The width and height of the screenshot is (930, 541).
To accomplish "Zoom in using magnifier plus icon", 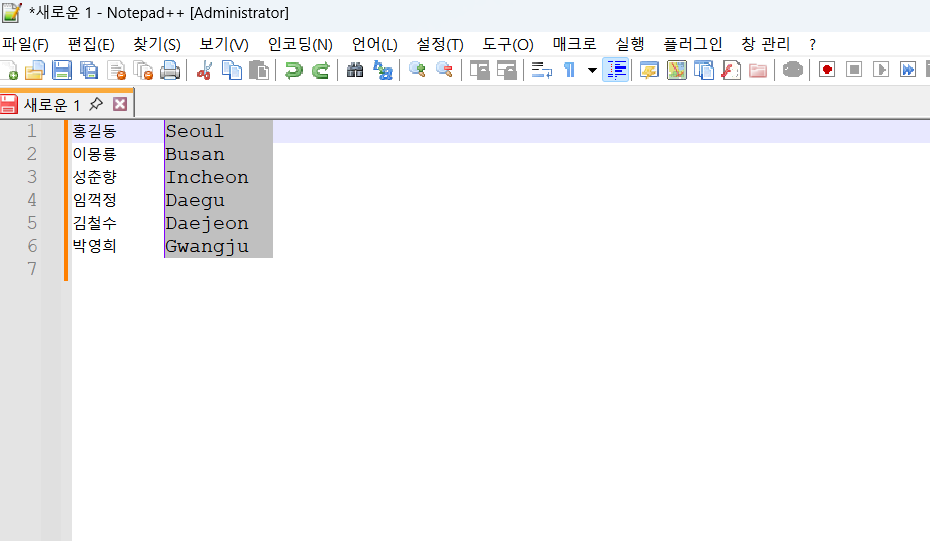I will coord(417,70).
